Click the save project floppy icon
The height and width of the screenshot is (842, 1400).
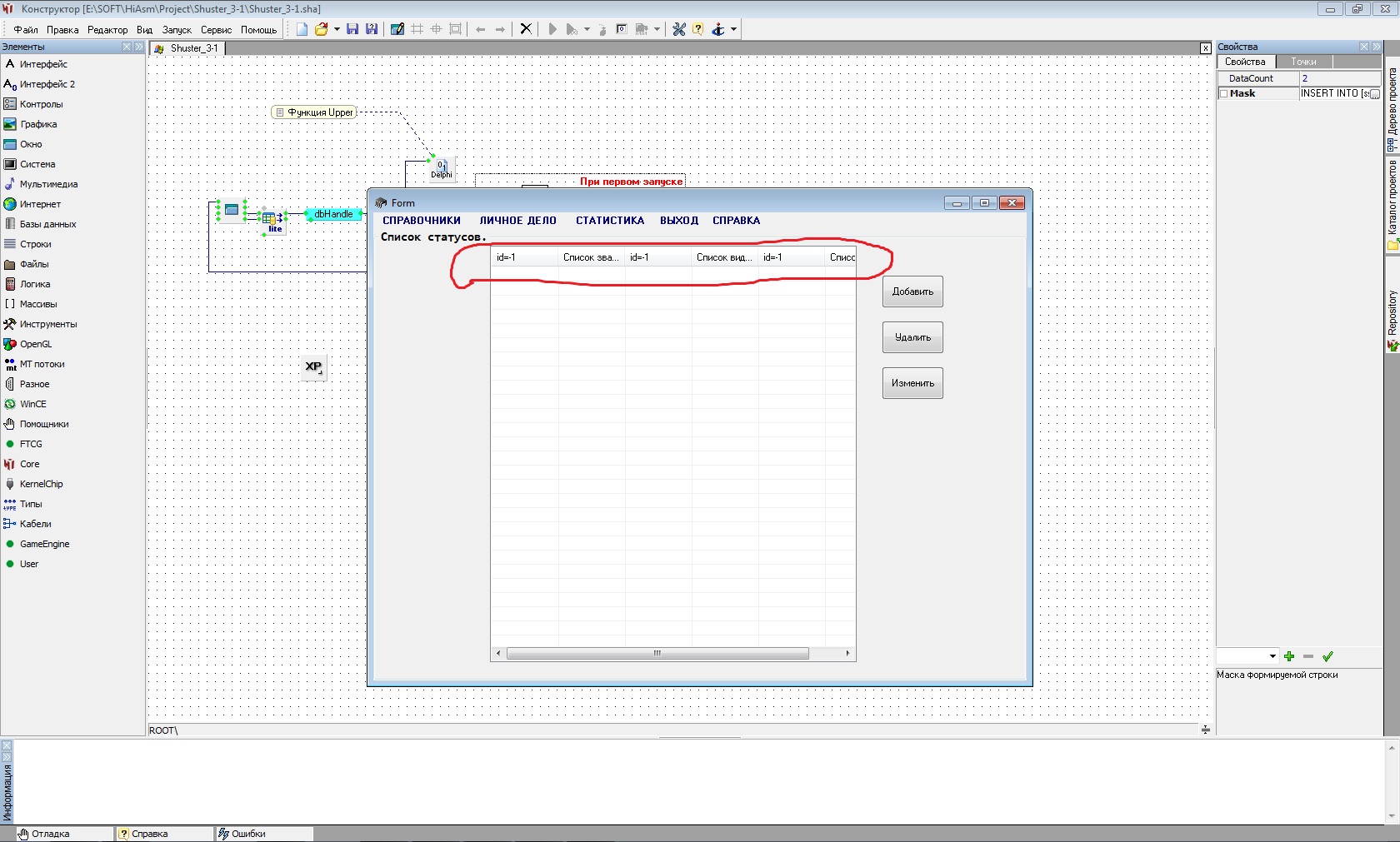(352, 29)
